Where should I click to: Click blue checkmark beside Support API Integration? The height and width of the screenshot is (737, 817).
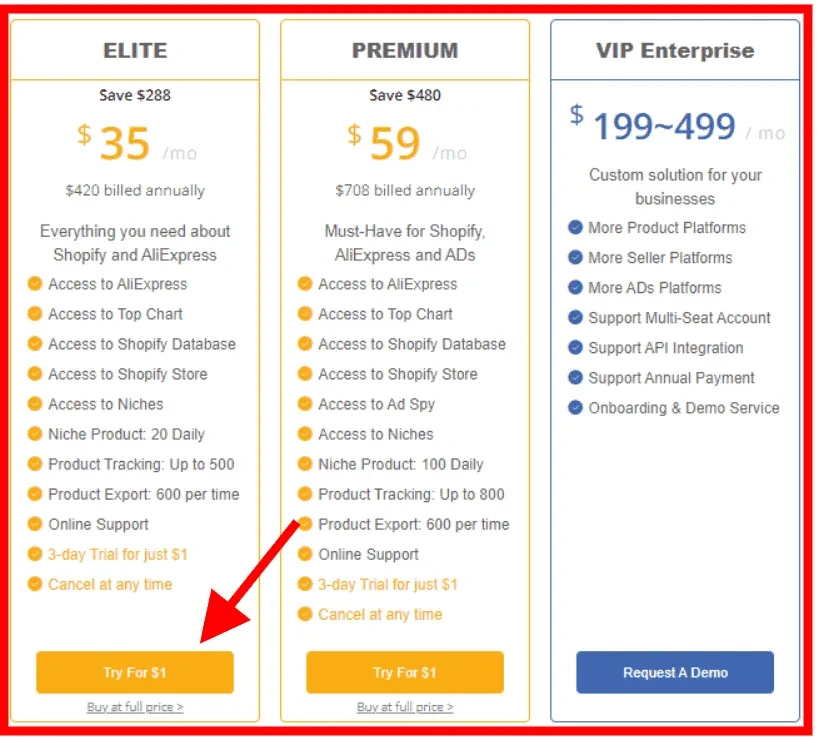point(575,347)
